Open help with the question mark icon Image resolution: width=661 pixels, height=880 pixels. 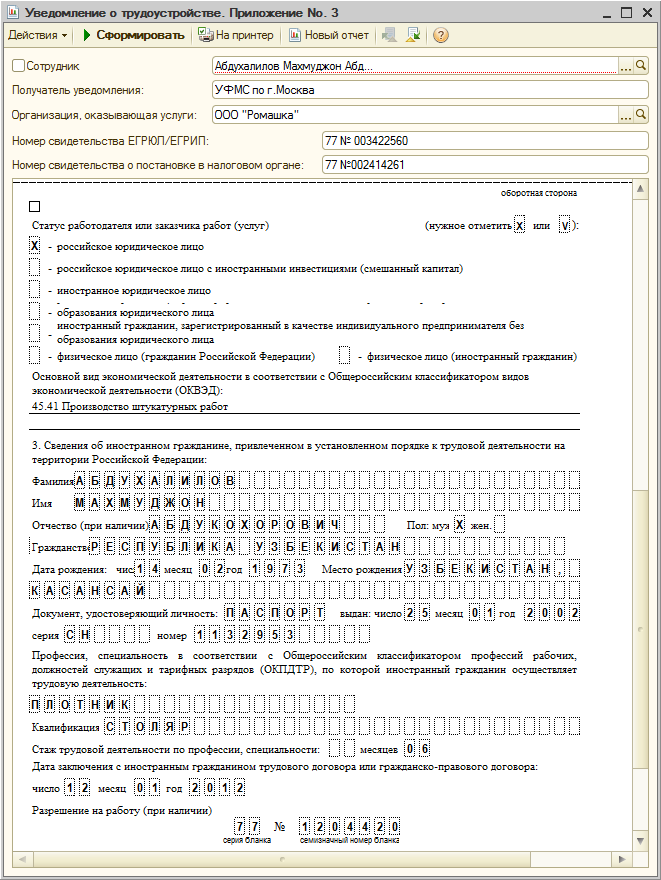[x=442, y=35]
